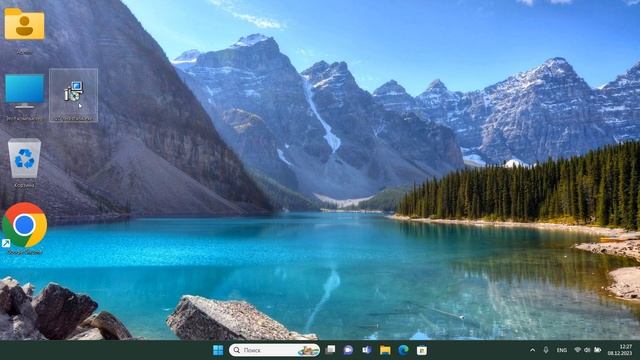Open File Explorer from the taskbar
640x360 pixels.
coord(385,350)
